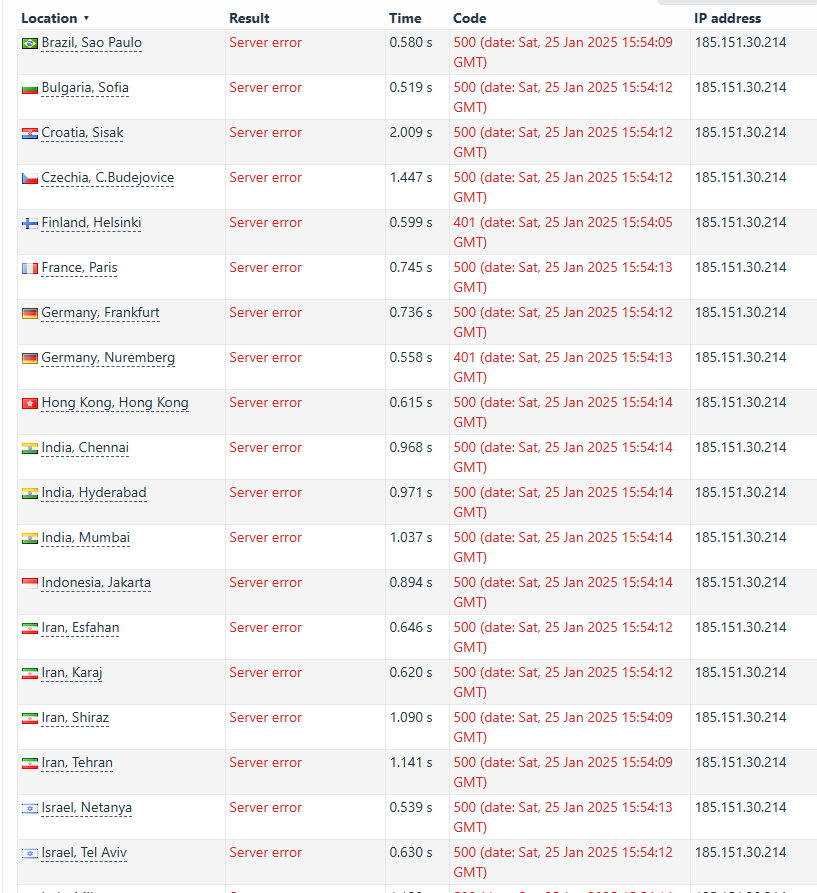Screen dimensions: 817x893
Task: Open the India, Mumbai location link
Action: (85, 538)
